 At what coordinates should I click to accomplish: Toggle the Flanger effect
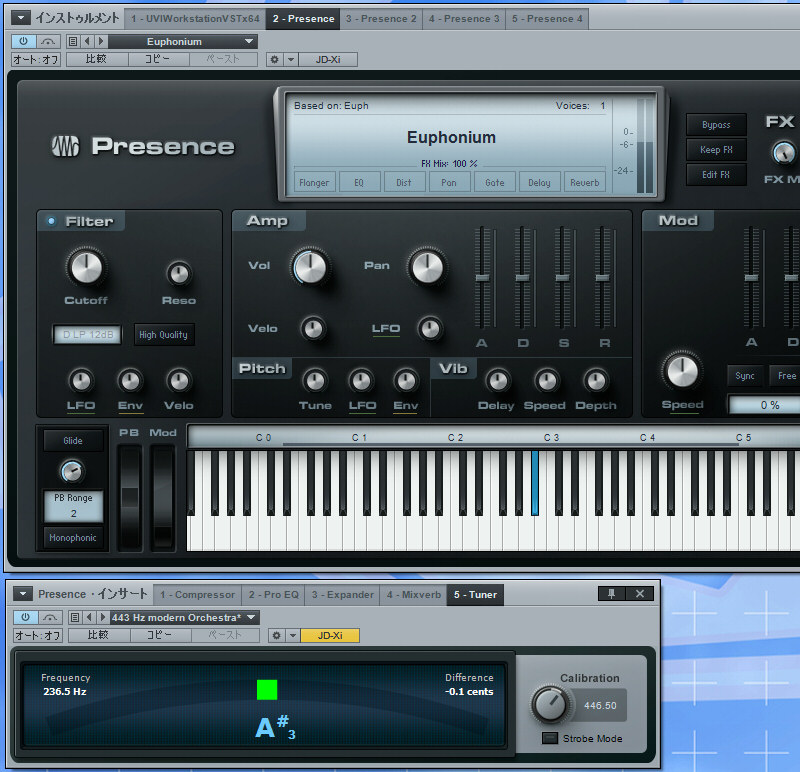(x=314, y=182)
